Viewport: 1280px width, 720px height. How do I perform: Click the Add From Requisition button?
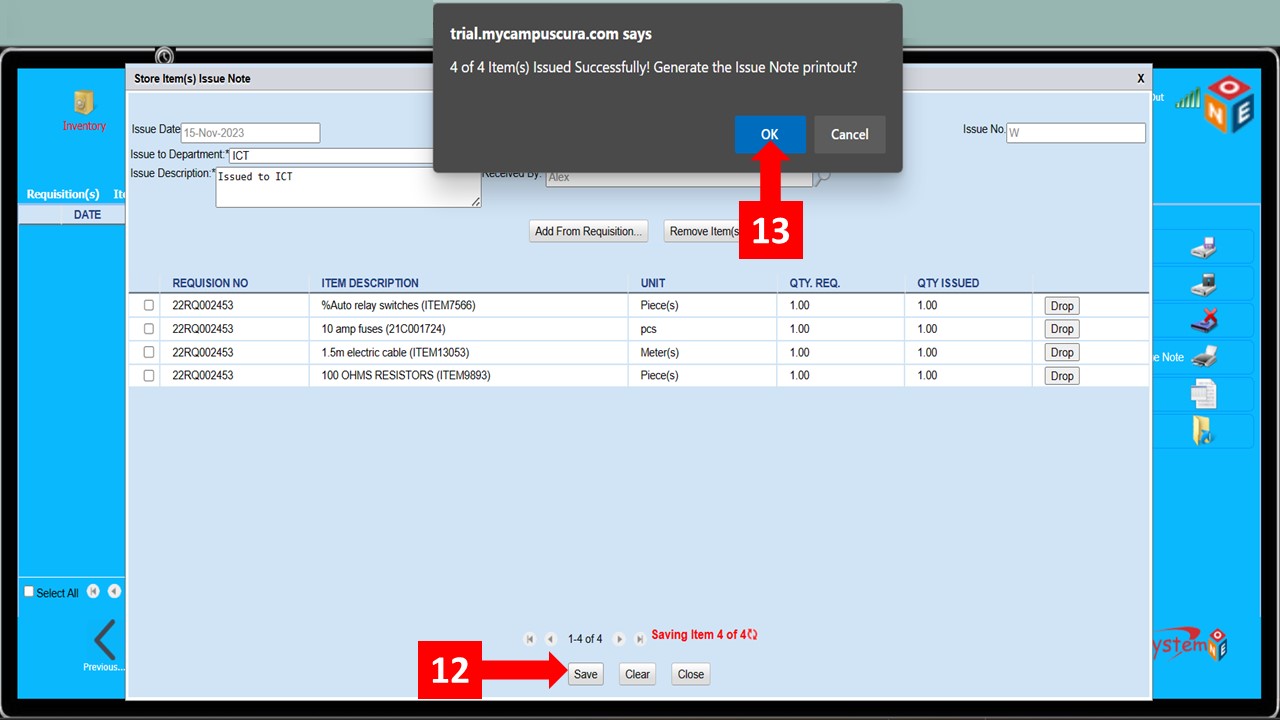pos(588,231)
